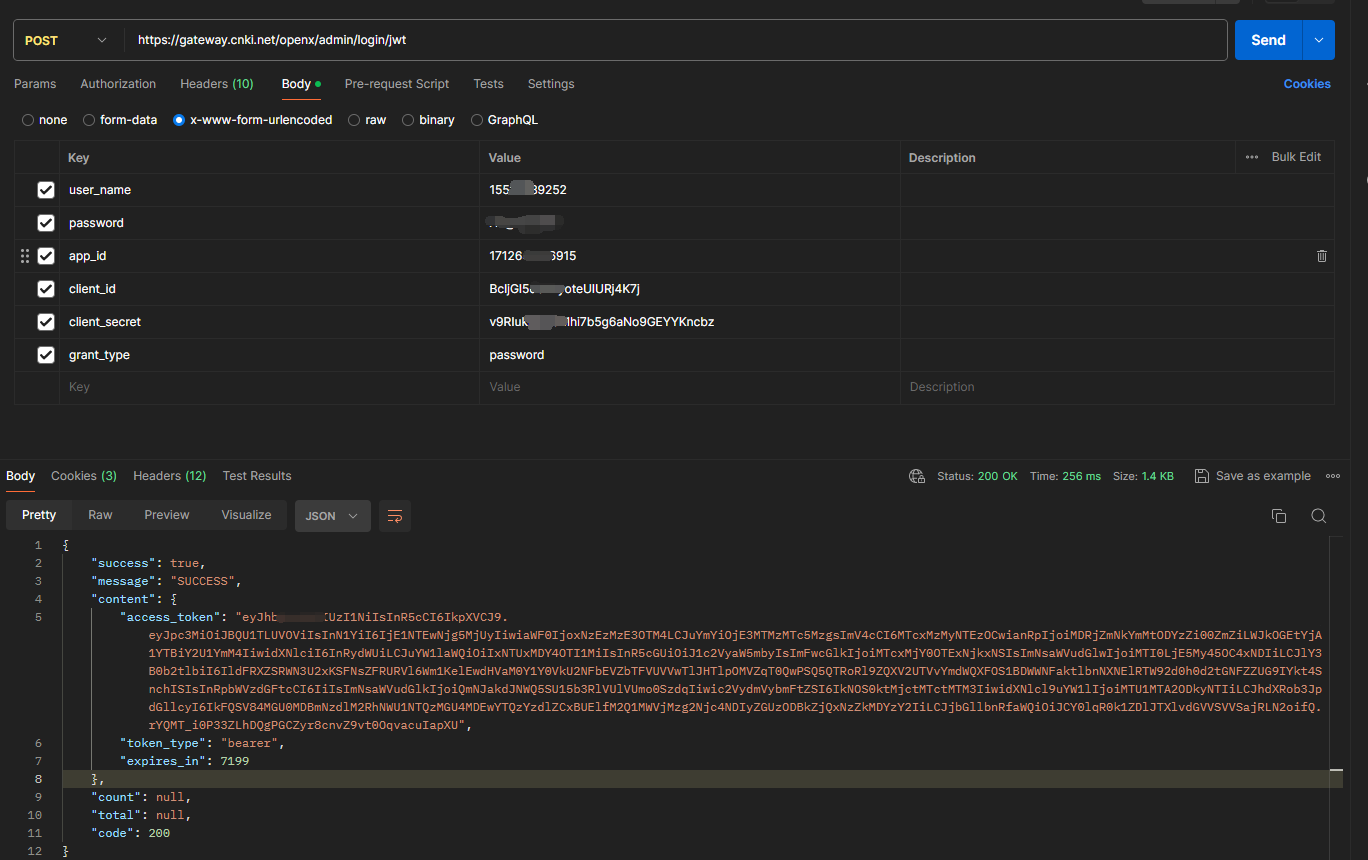Click the empty Key field in new row
1368x860 pixels.
[x=269, y=387]
